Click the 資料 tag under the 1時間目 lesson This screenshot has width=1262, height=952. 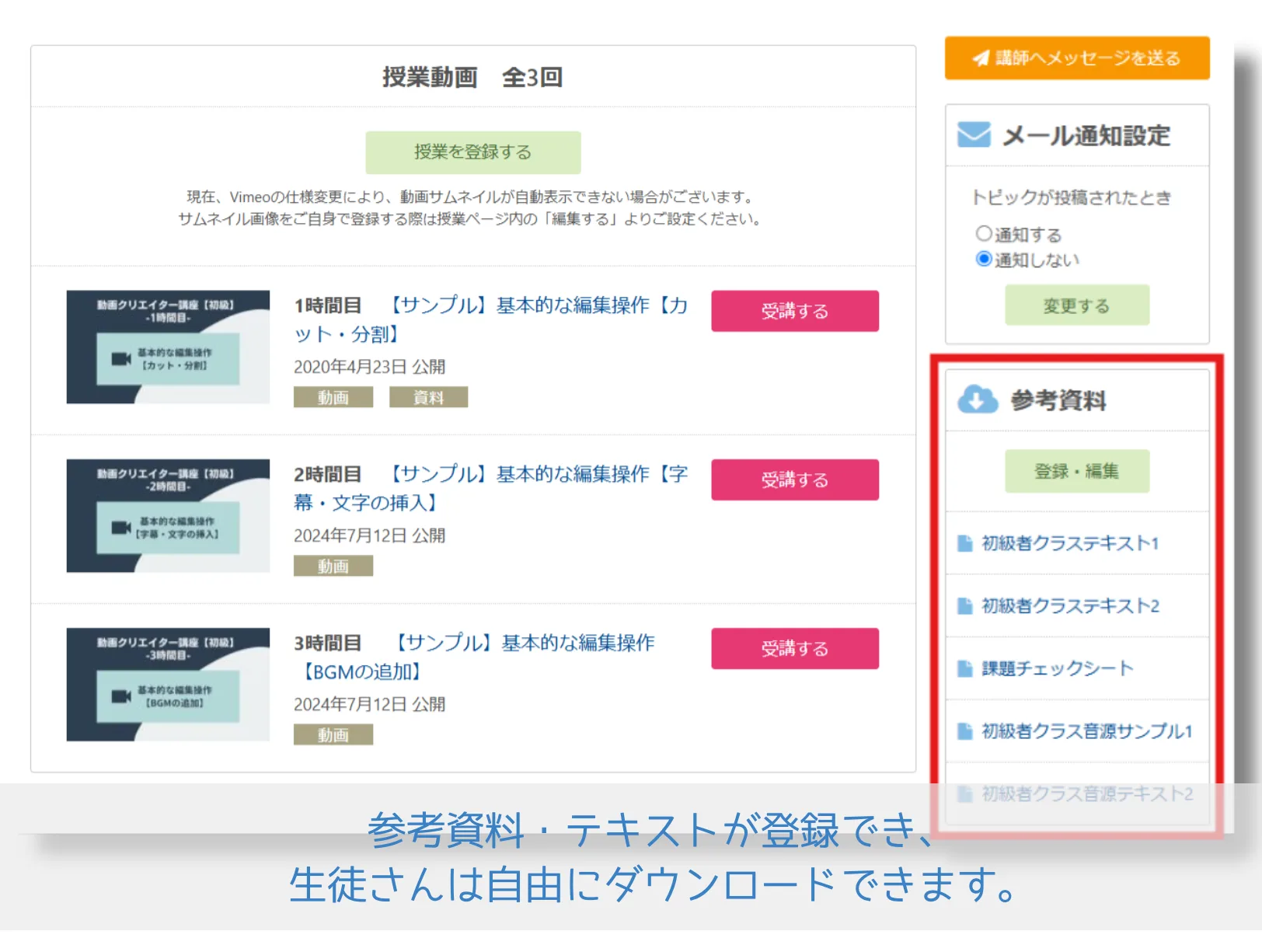pyautogui.click(x=428, y=397)
